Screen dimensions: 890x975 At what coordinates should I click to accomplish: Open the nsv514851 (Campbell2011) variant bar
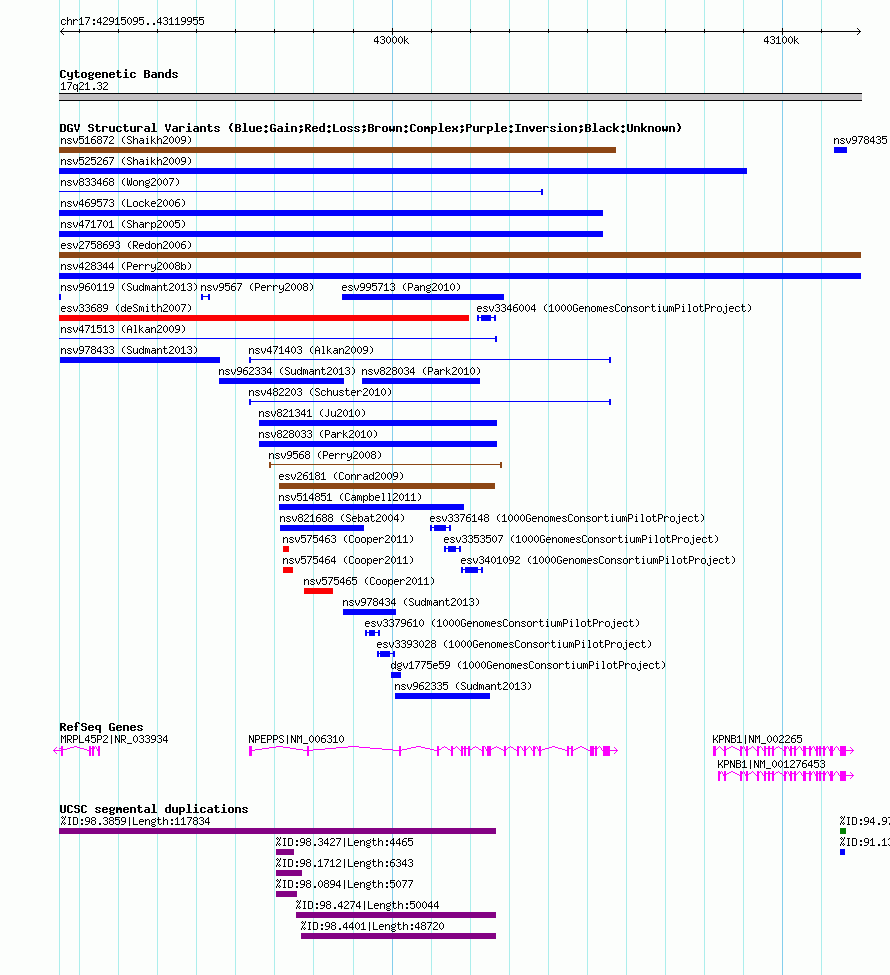371,507
